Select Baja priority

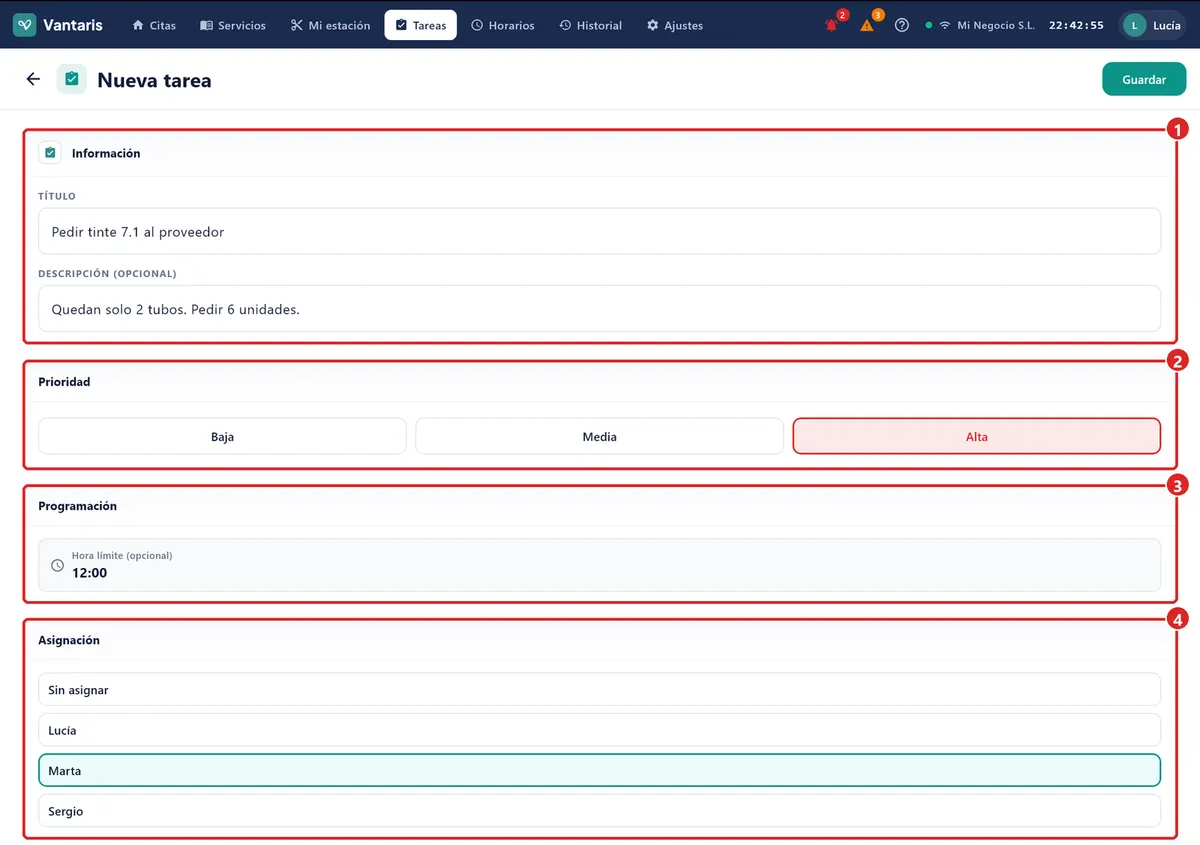pos(222,436)
